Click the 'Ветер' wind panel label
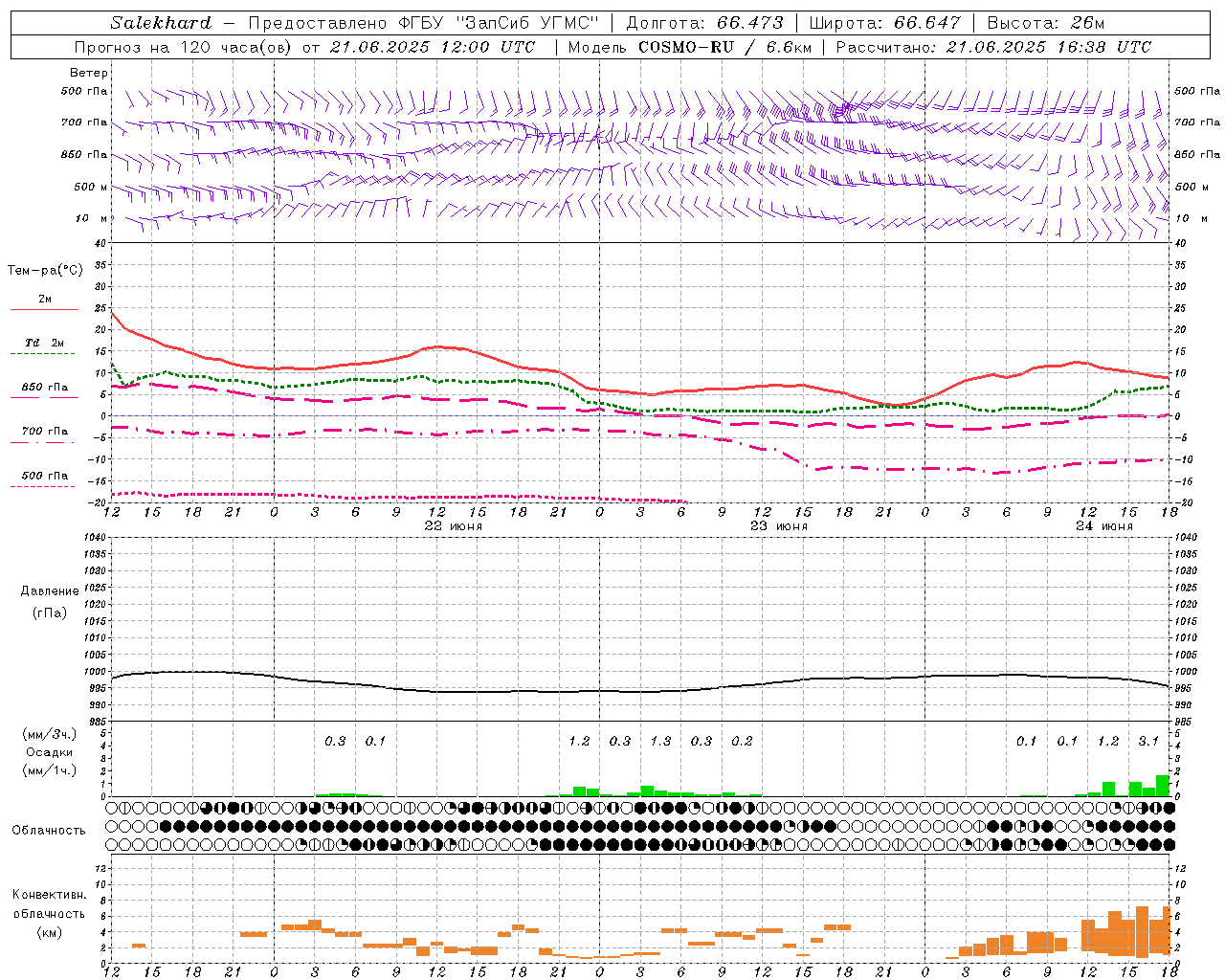 (89, 73)
